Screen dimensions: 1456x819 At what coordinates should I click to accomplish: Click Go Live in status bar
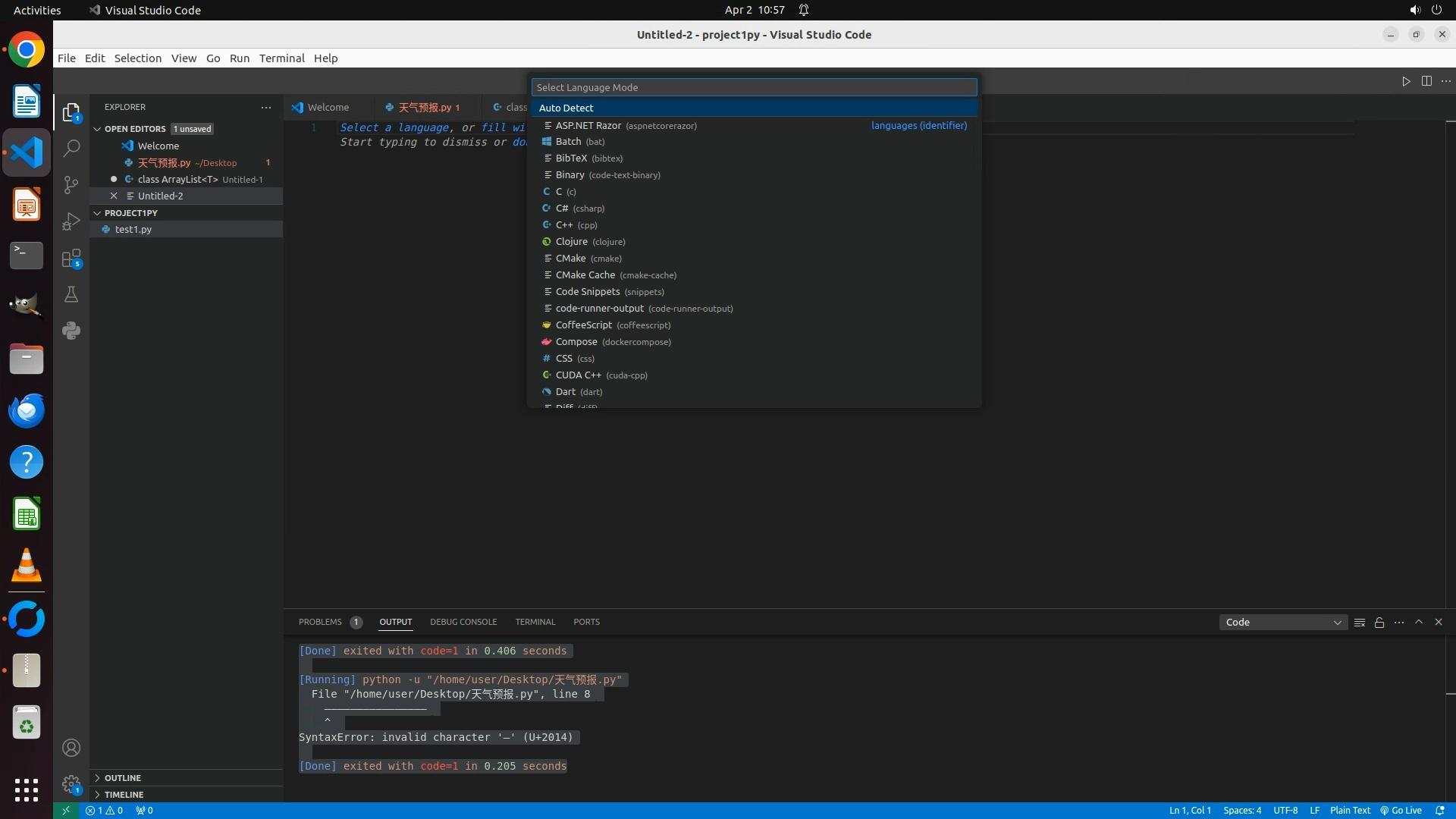pos(1401,811)
